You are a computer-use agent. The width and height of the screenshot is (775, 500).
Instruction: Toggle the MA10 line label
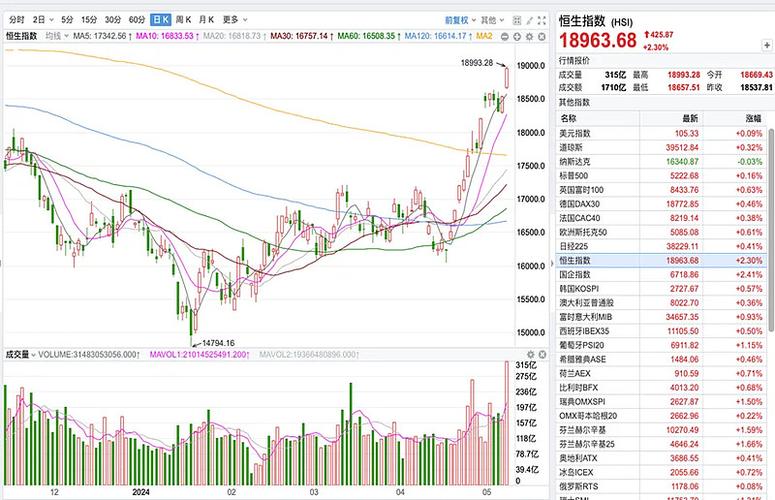click(168, 36)
